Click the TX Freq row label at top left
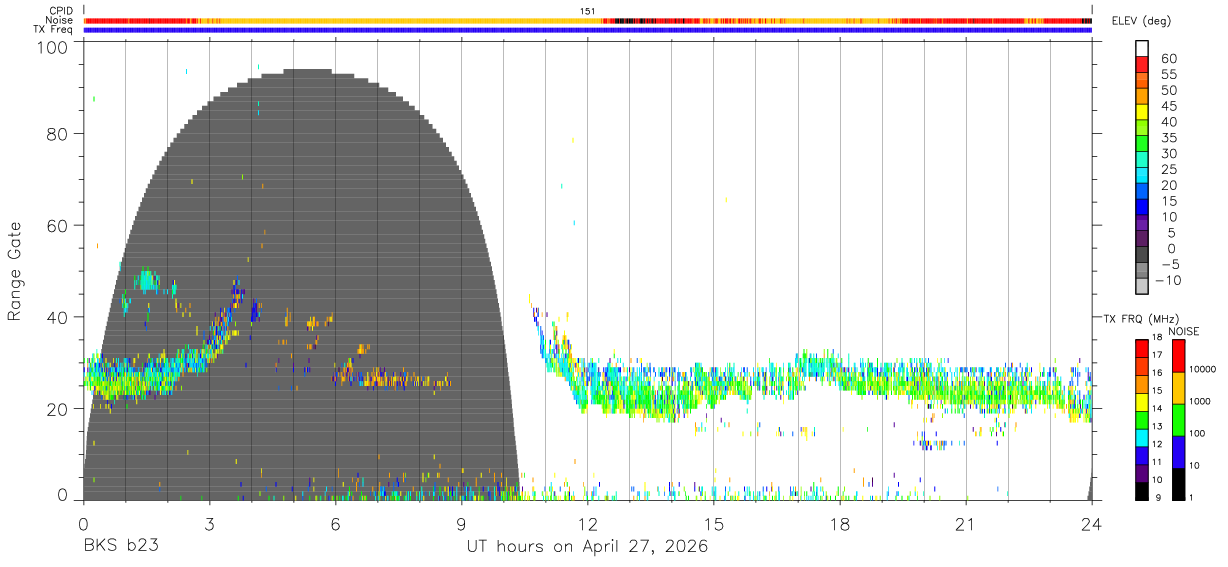 [x=54, y=30]
